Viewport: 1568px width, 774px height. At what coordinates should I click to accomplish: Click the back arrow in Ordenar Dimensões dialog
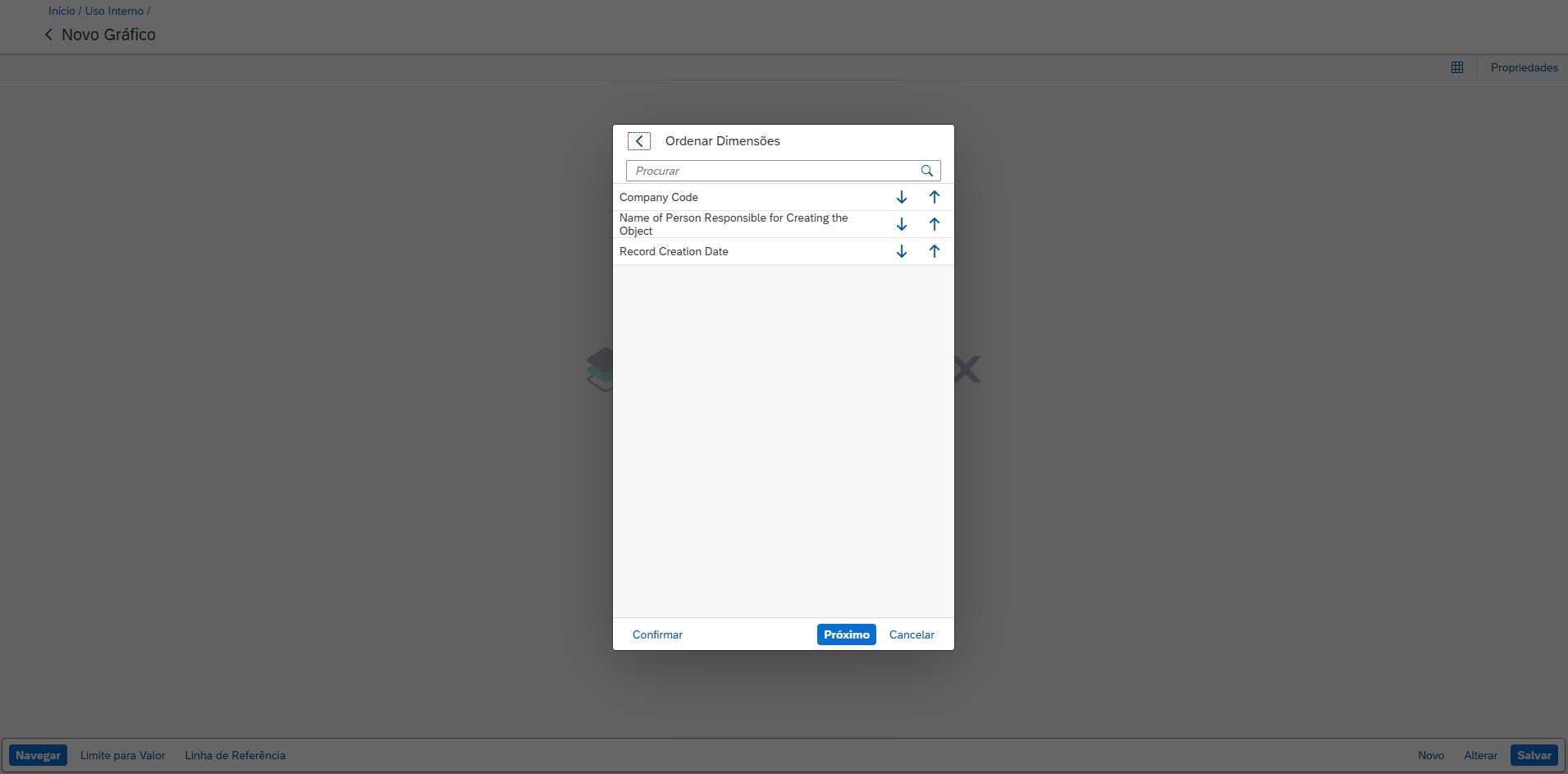[639, 141]
